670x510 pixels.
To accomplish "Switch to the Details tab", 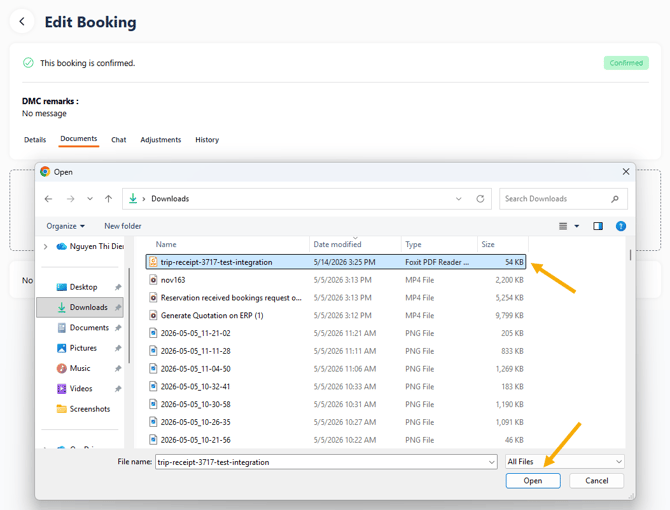I will click(x=35, y=140).
